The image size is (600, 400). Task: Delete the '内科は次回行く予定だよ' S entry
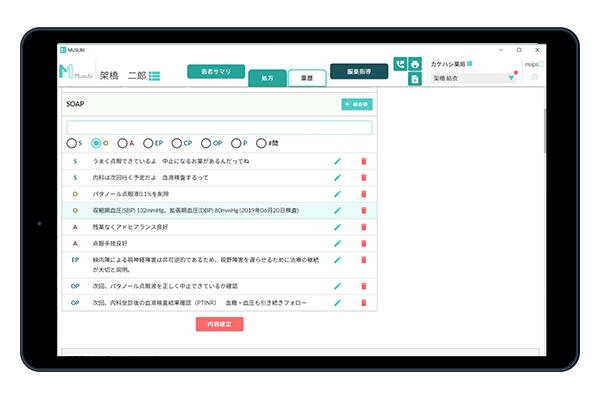[363, 177]
